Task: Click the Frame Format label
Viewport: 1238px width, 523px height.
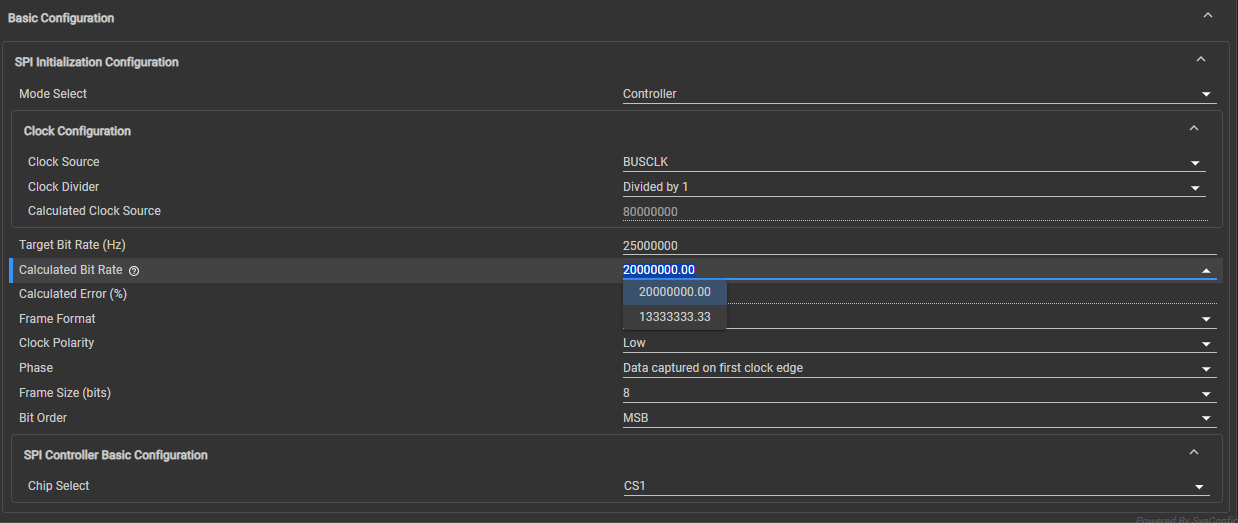Action: click(x=57, y=319)
